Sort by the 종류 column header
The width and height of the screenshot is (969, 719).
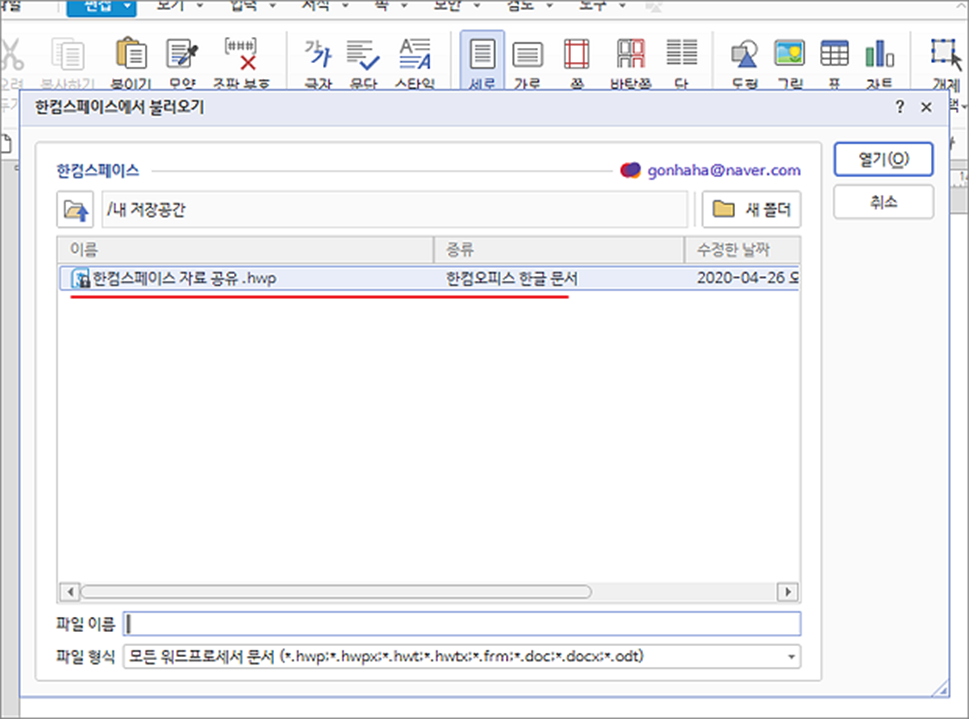[x=559, y=250]
